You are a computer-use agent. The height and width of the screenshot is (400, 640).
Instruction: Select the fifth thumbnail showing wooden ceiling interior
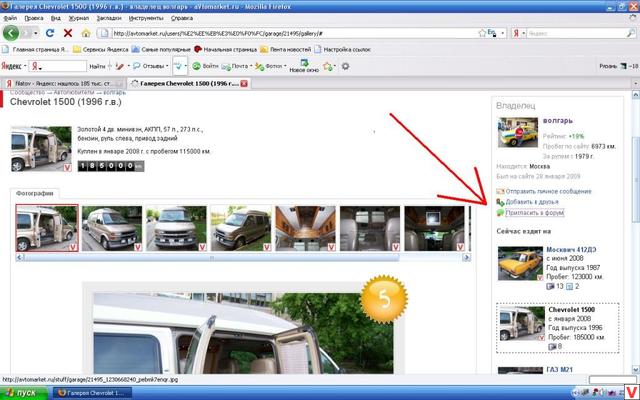pos(305,228)
